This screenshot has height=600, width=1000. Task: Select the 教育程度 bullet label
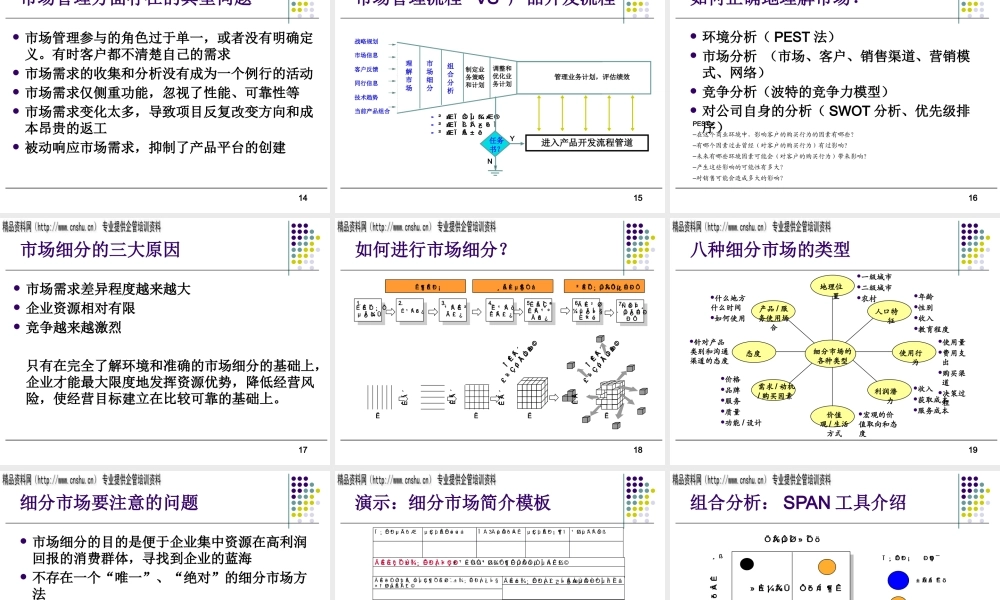point(932,329)
